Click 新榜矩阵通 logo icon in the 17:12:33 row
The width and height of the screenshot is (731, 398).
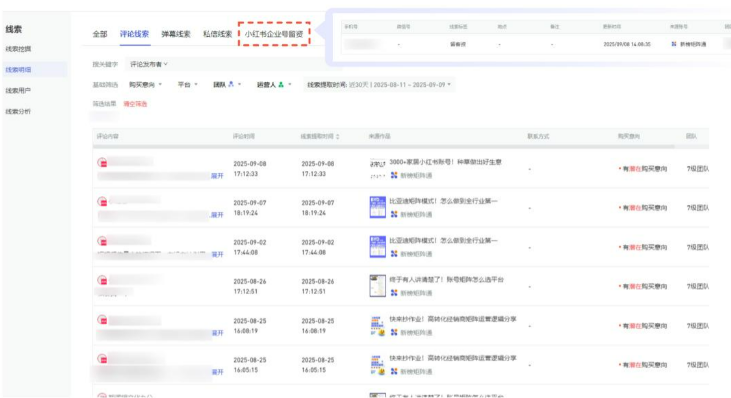click(x=394, y=175)
